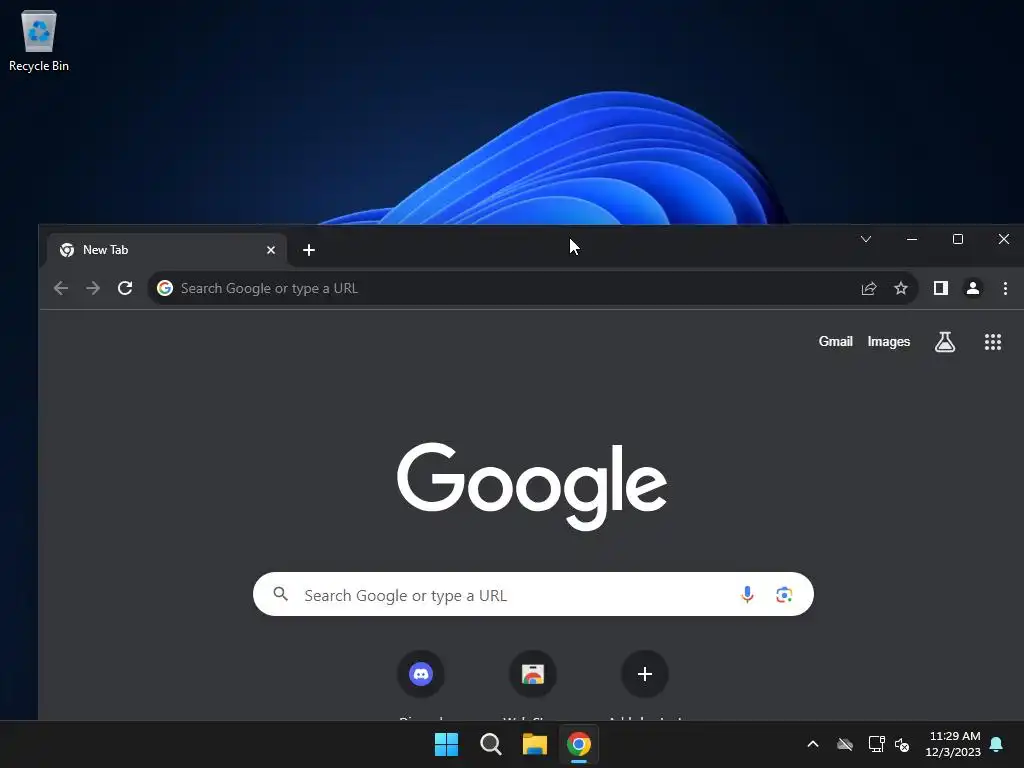Open the Images link

pyautogui.click(x=888, y=342)
